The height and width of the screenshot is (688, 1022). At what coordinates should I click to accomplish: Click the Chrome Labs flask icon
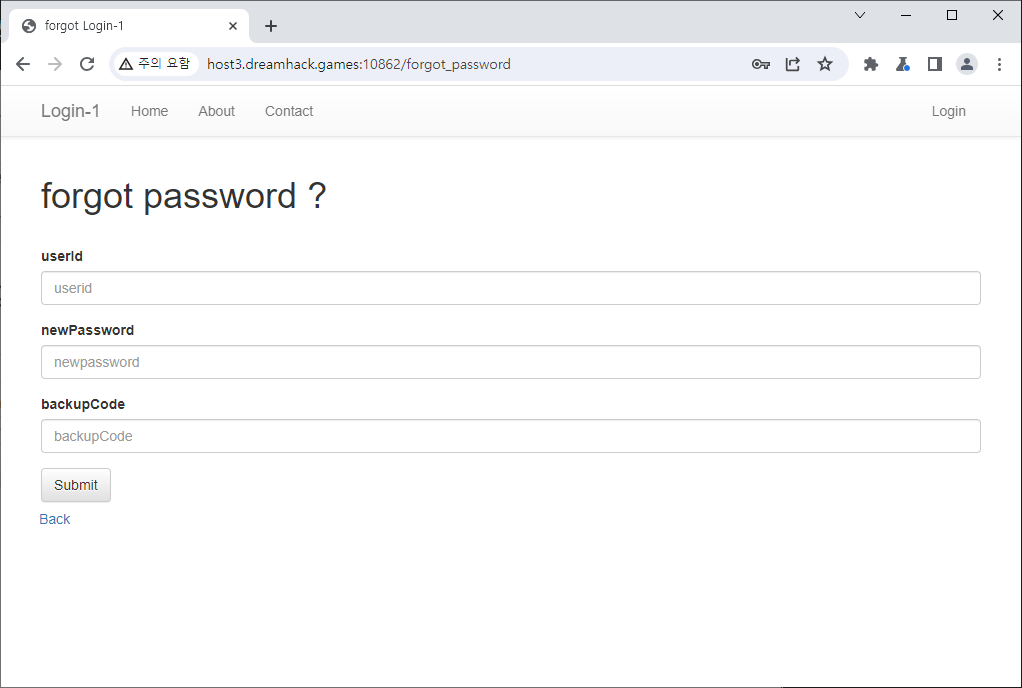pos(902,64)
